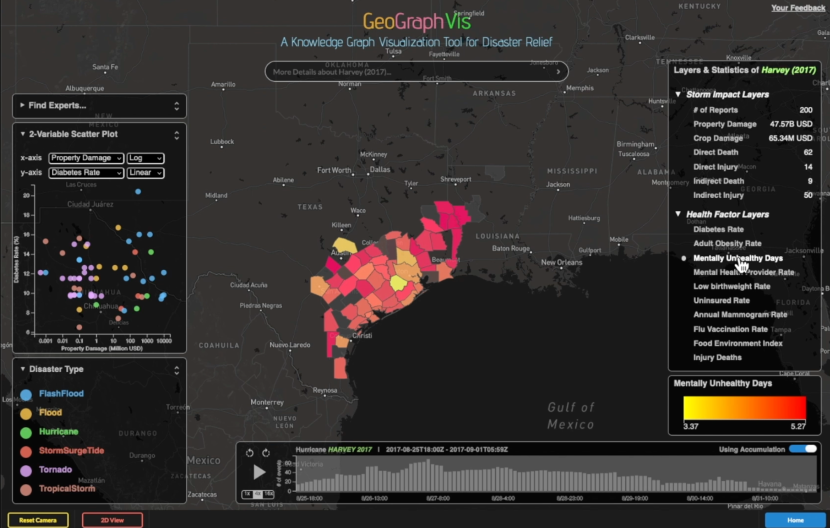Collapse the Health Factor Layers section

pos(678,214)
